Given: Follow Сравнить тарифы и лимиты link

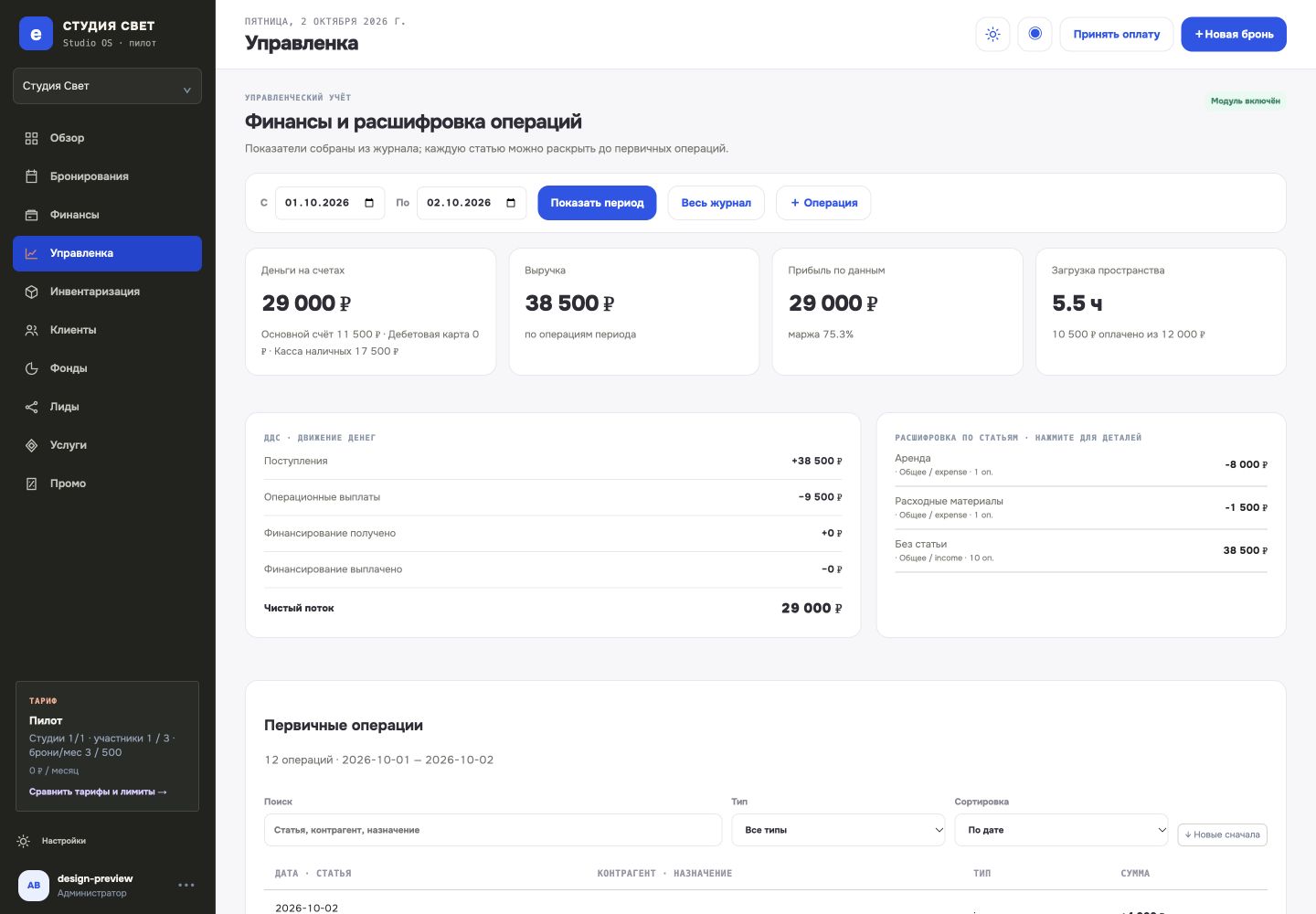Looking at the screenshot, I should pos(98,792).
